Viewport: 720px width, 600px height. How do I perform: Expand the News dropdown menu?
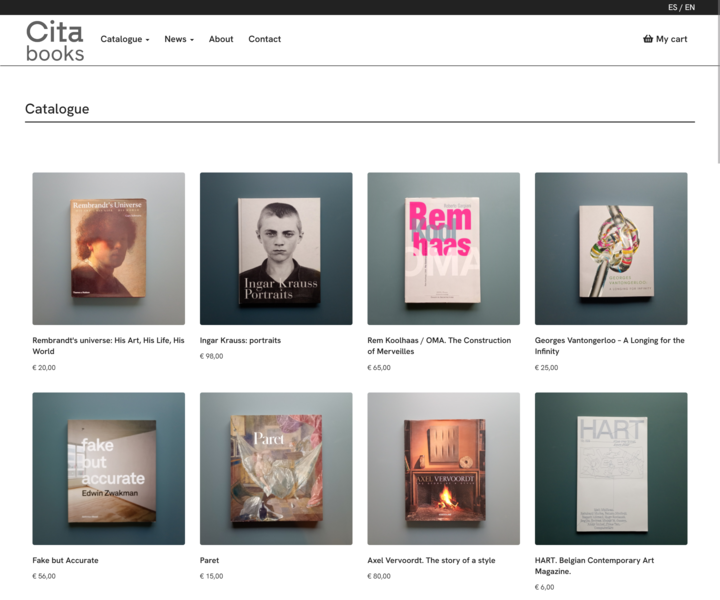pyautogui.click(x=179, y=39)
